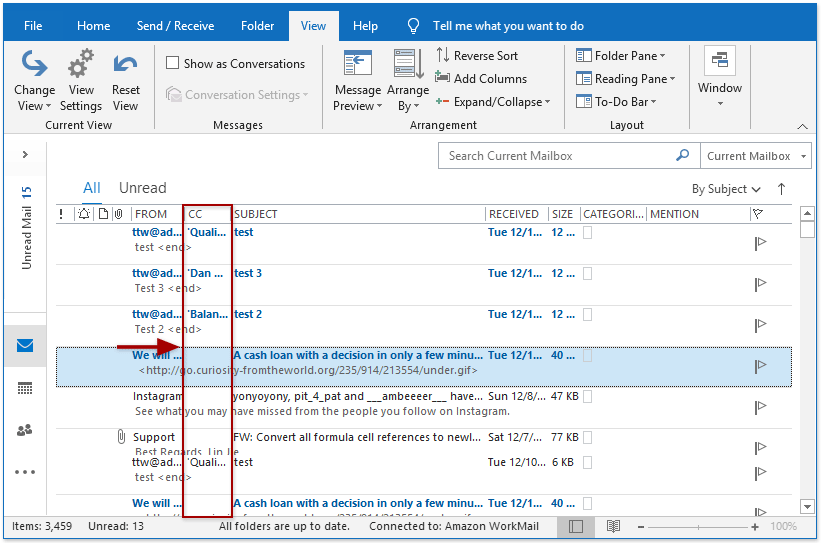Screen dimensions: 821x543
Task: Click the Reset View icon
Action: pyautogui.click(x=125, y=66)
